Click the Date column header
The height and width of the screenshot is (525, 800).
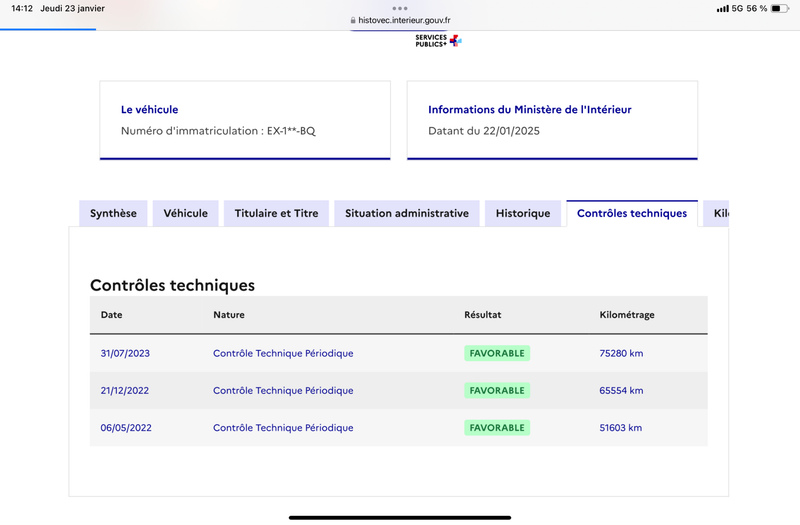111,315
